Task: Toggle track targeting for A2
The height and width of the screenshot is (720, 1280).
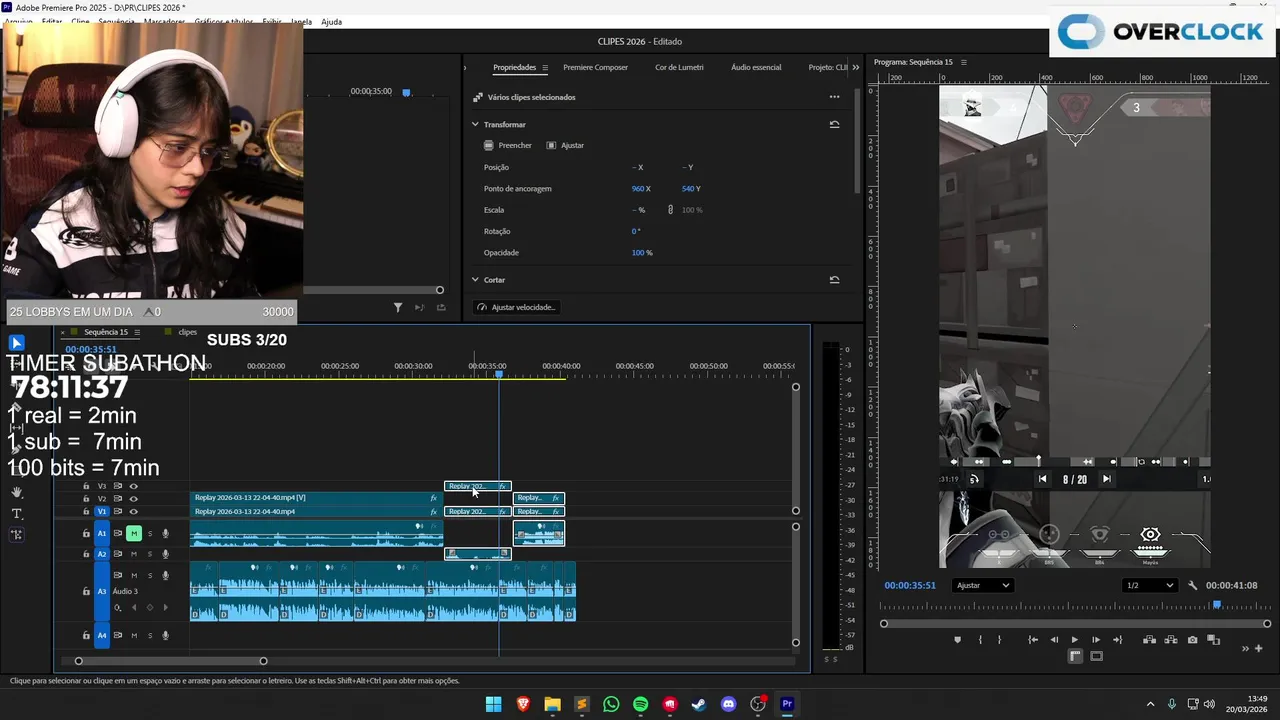Action: coord(101,554)
